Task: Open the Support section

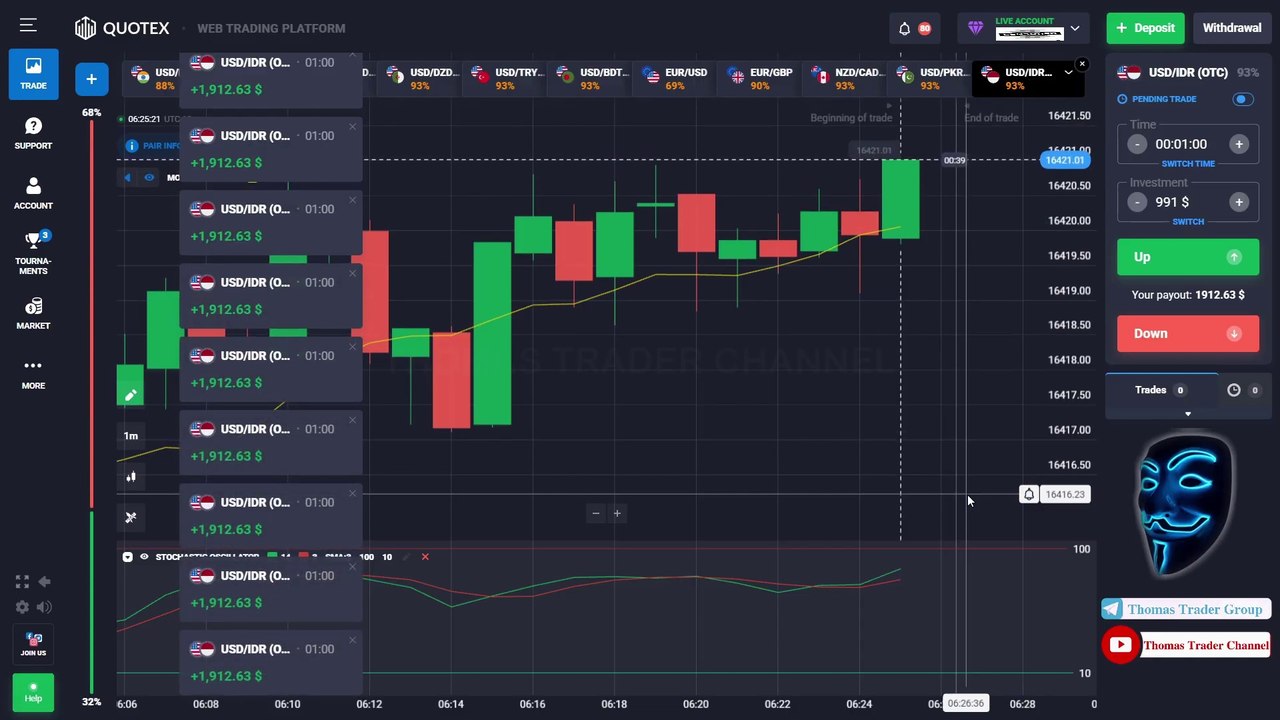Action: [33, 133]
